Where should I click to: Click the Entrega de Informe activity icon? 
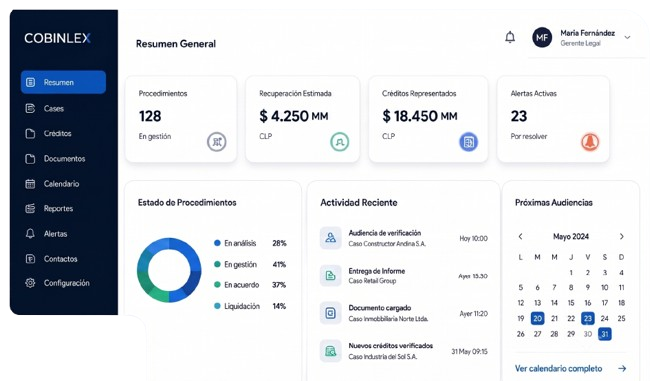coord(331,276)
